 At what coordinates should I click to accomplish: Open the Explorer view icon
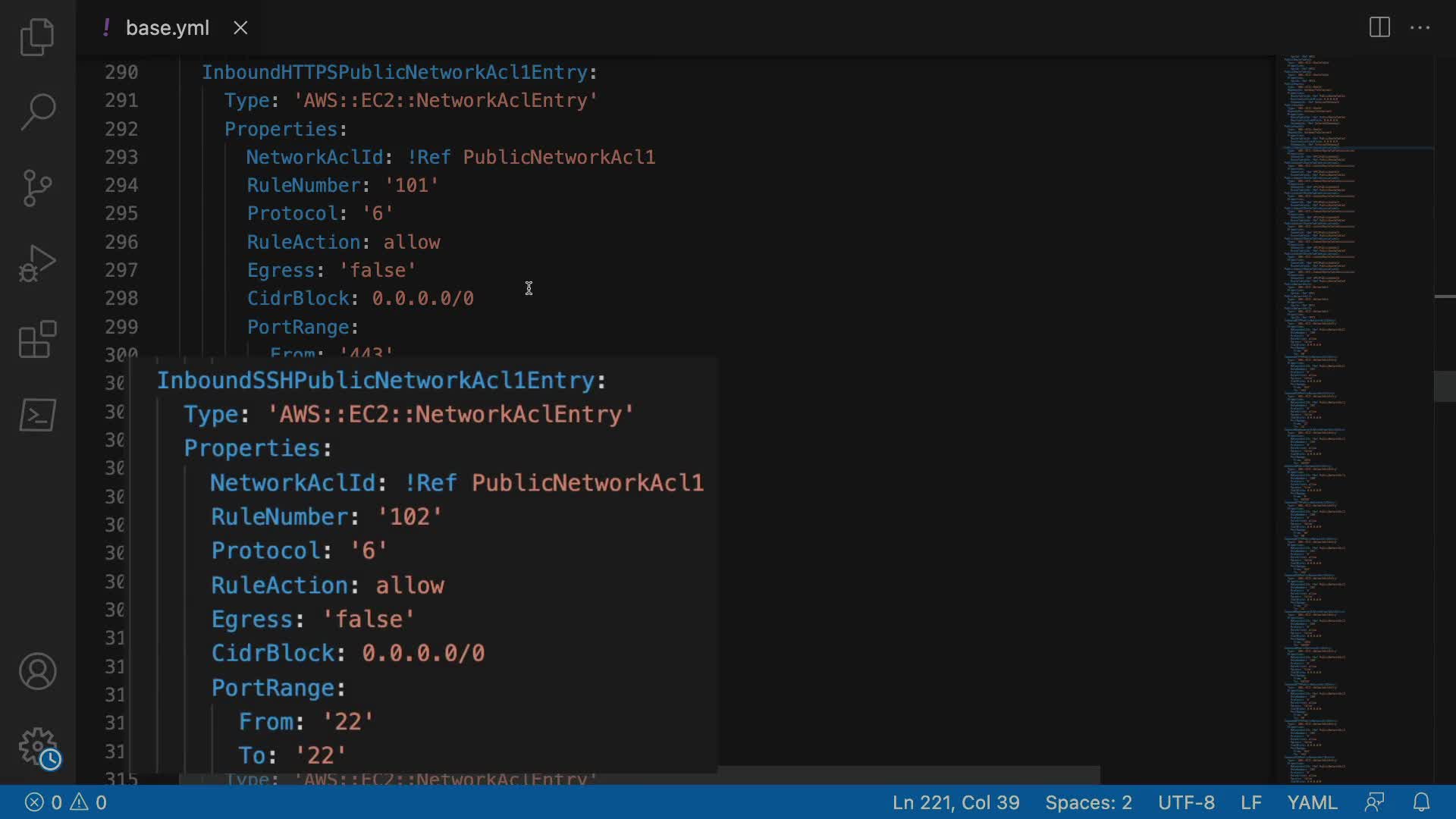pyautogui.click(x=37, y=36)
